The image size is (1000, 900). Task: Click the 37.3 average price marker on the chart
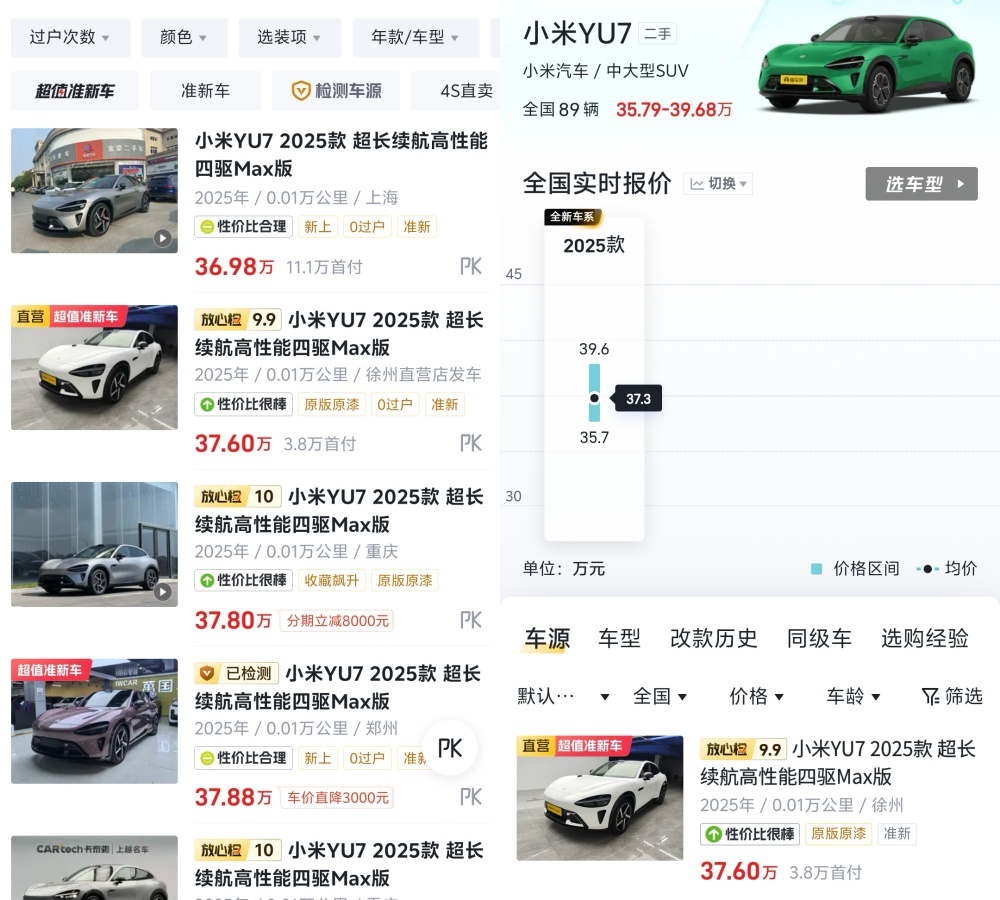pyautogui.click(x=595, y=398)
